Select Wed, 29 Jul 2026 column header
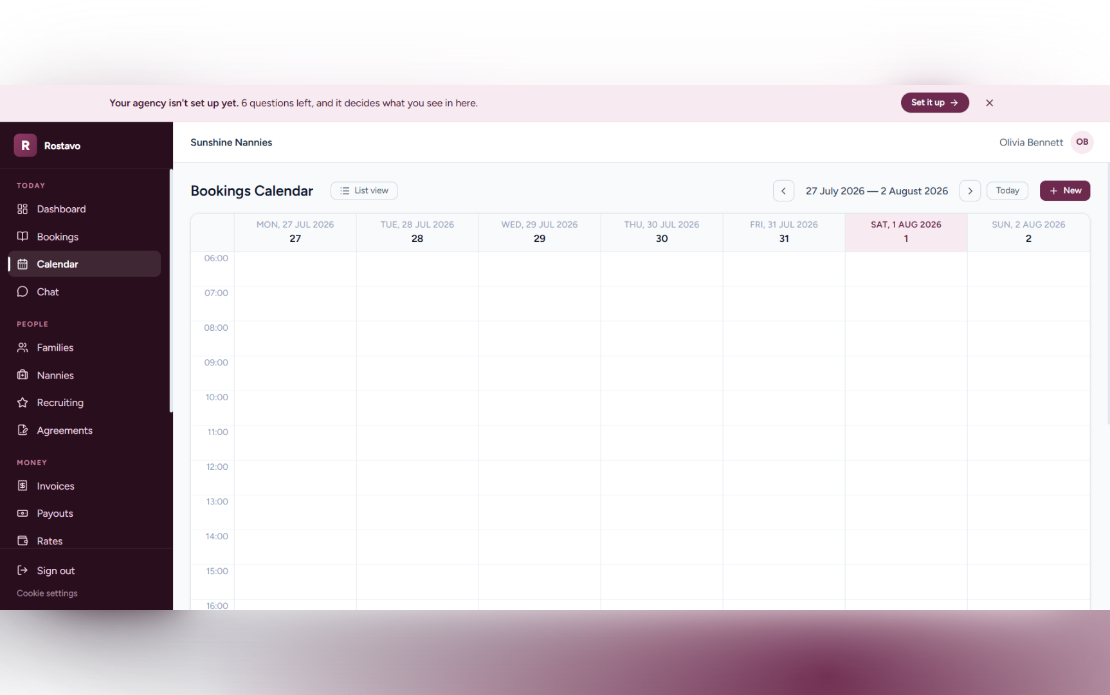The image size is (1110, 695). 539,232
